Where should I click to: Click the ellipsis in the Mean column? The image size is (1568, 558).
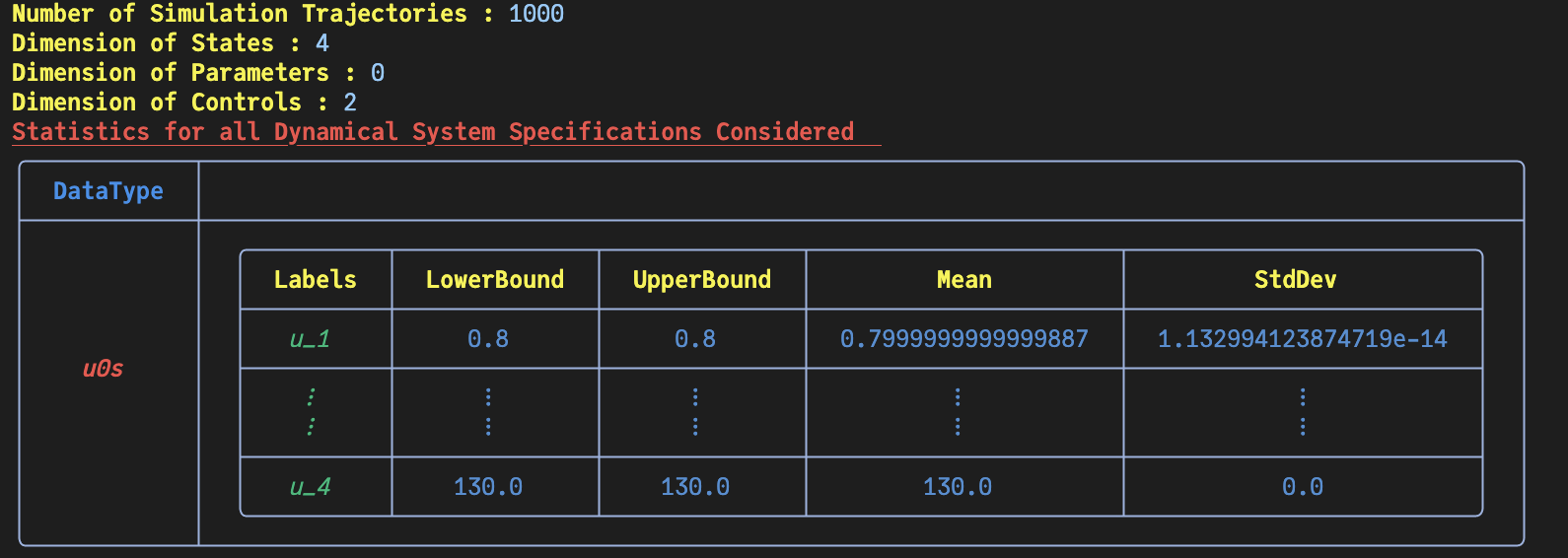[958, 411]
